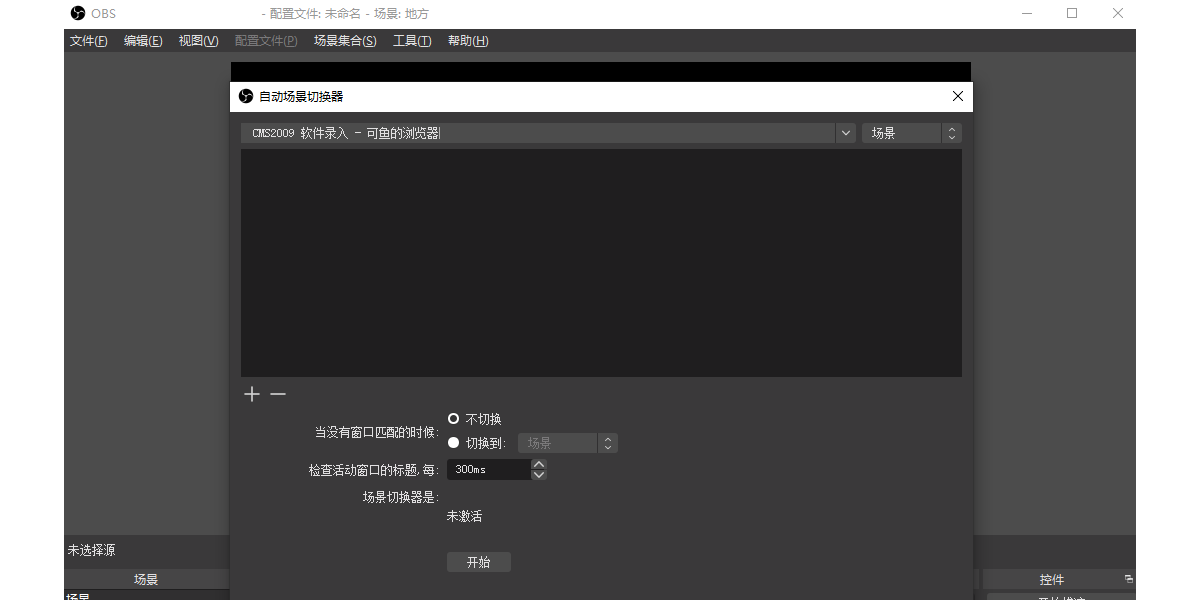Open the 文件 menu

coord(88,41)
